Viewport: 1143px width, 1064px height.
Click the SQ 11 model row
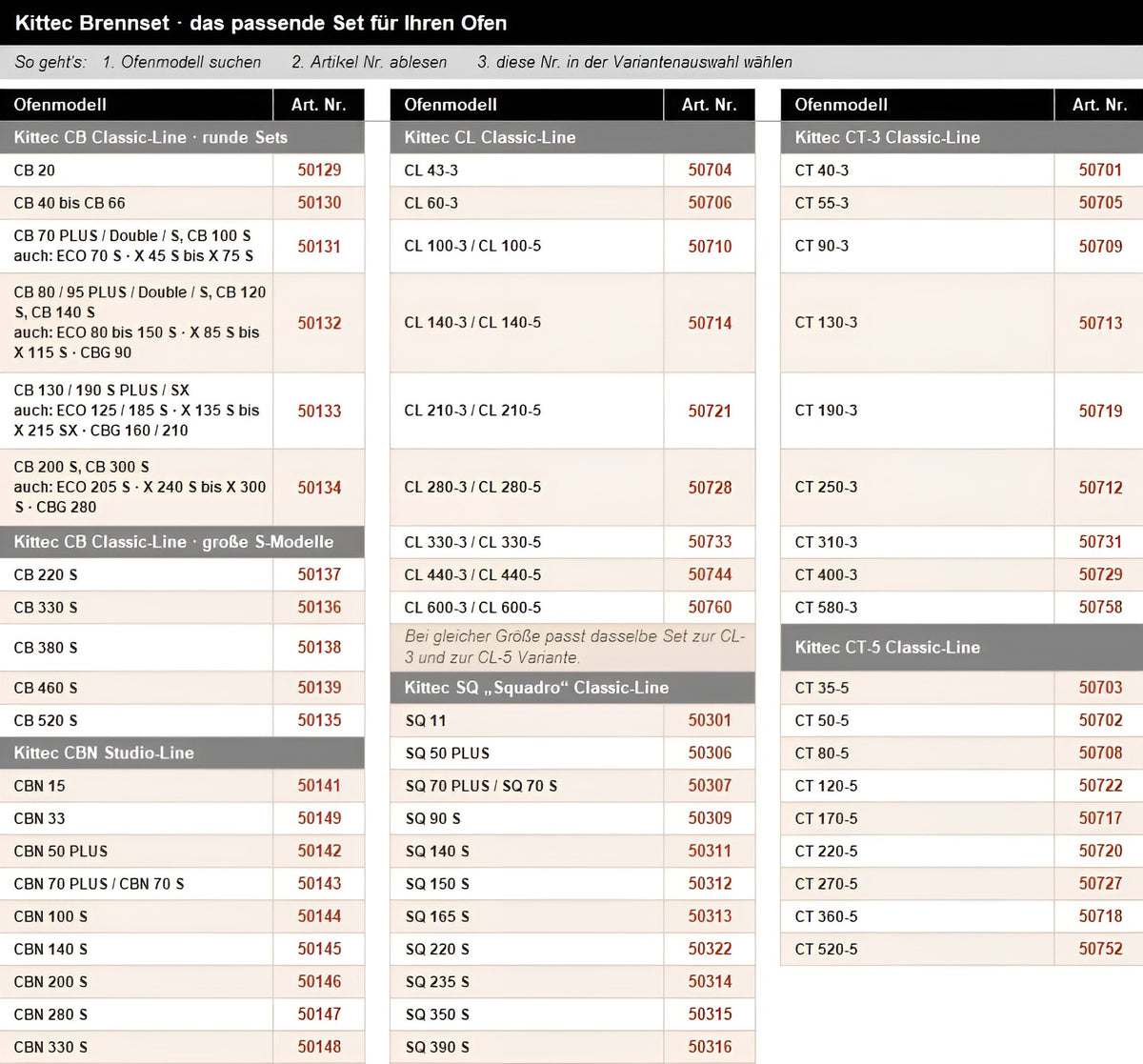pos(572,720)
